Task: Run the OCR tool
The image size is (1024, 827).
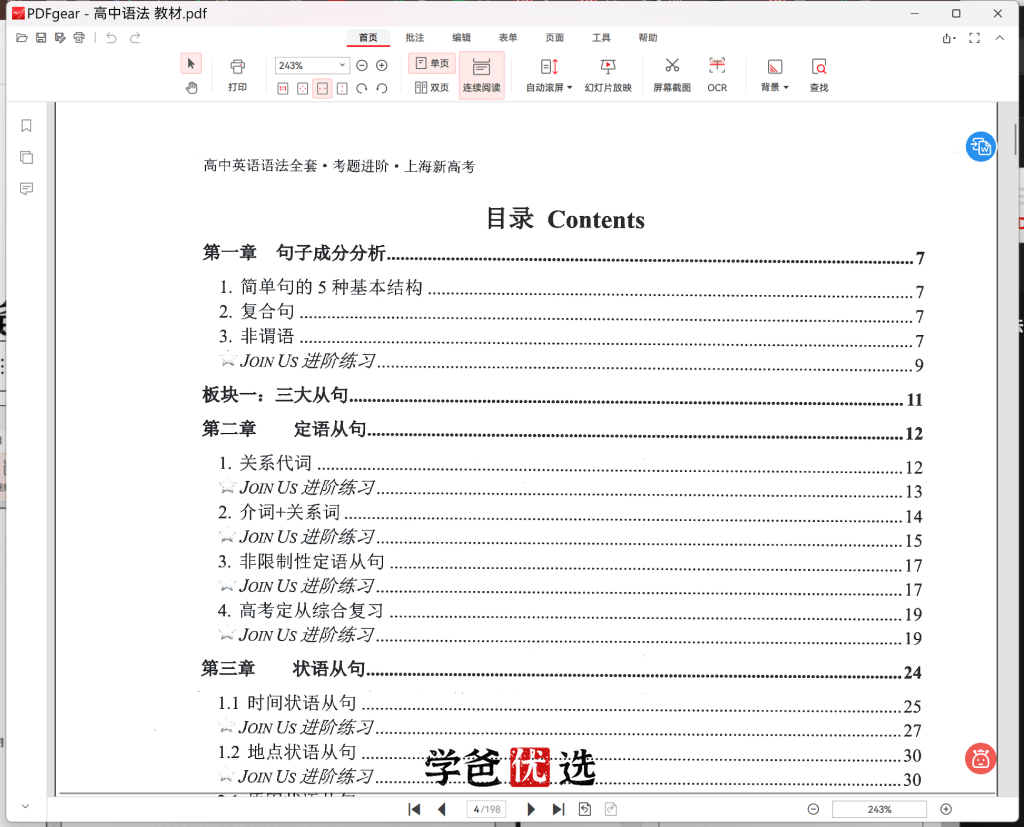Action: click(717, 75)
